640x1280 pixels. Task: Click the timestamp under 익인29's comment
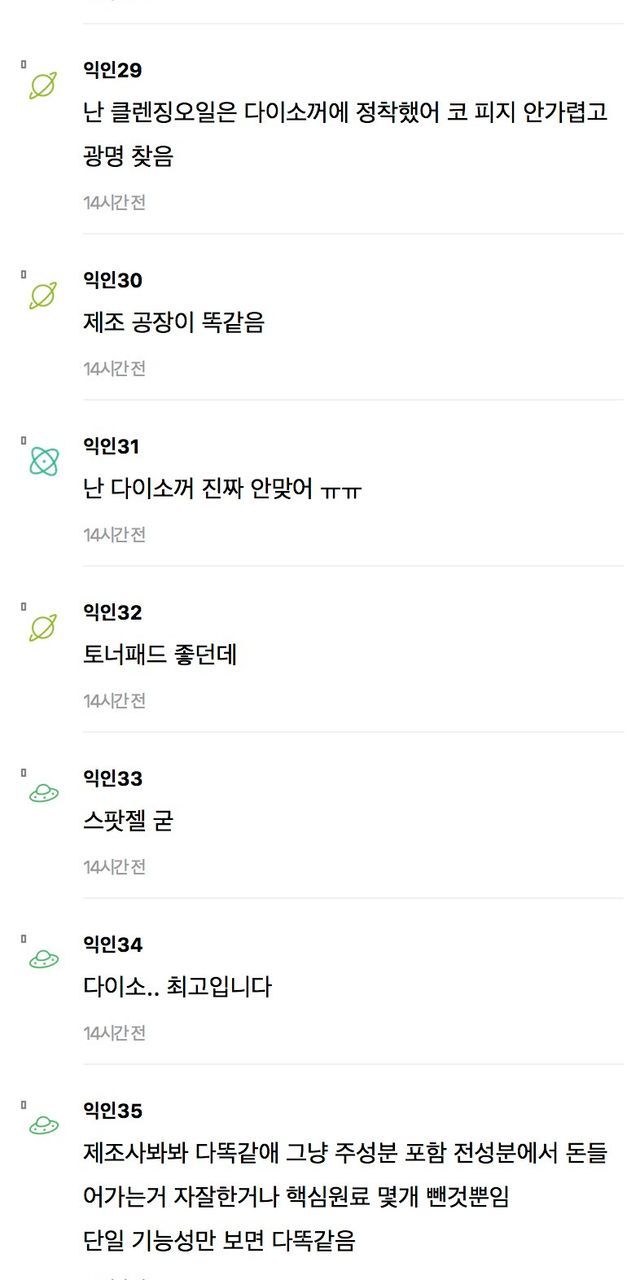pos(114,202)
